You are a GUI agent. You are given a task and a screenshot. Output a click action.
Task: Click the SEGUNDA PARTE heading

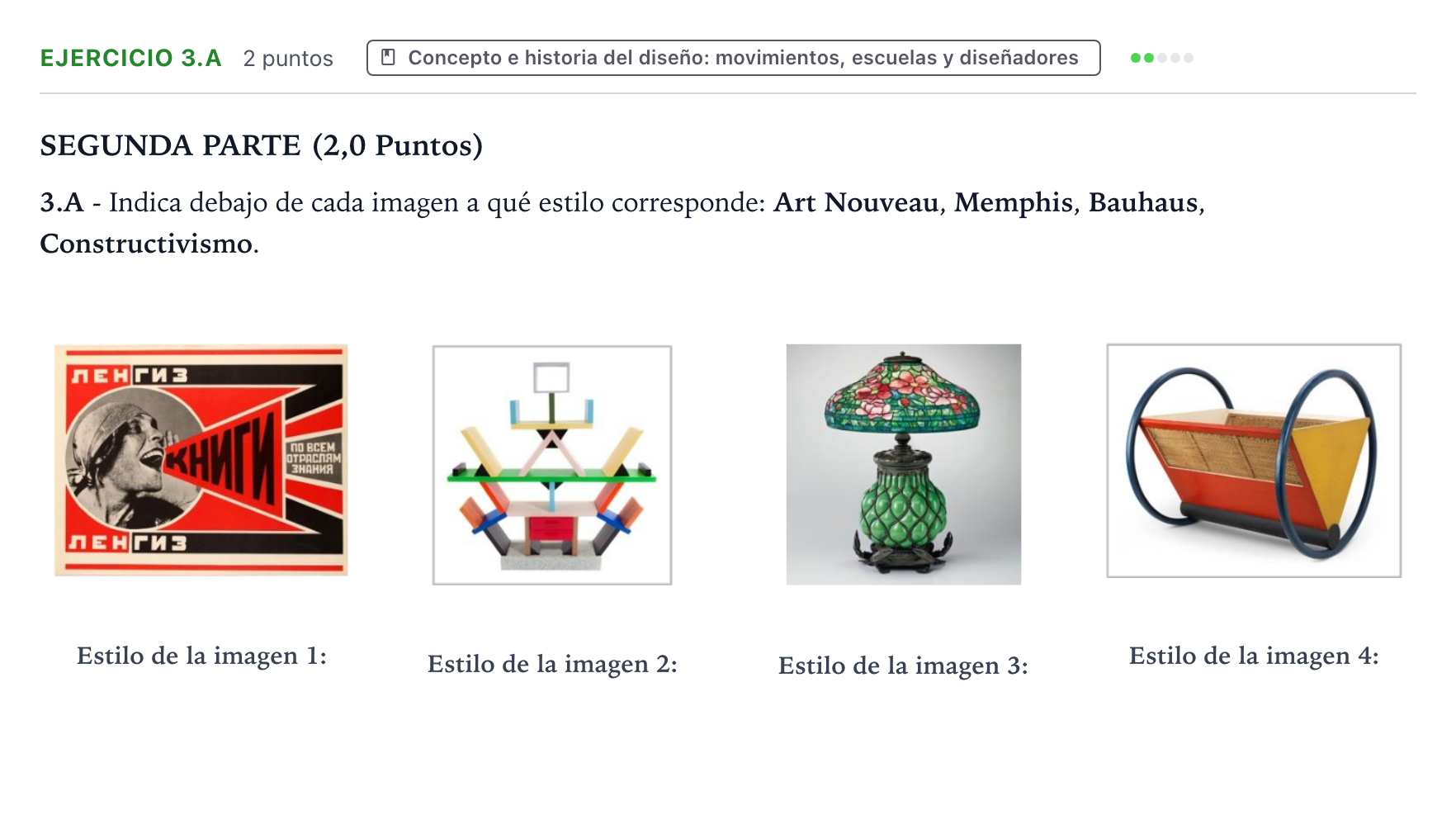pos(261,145)
